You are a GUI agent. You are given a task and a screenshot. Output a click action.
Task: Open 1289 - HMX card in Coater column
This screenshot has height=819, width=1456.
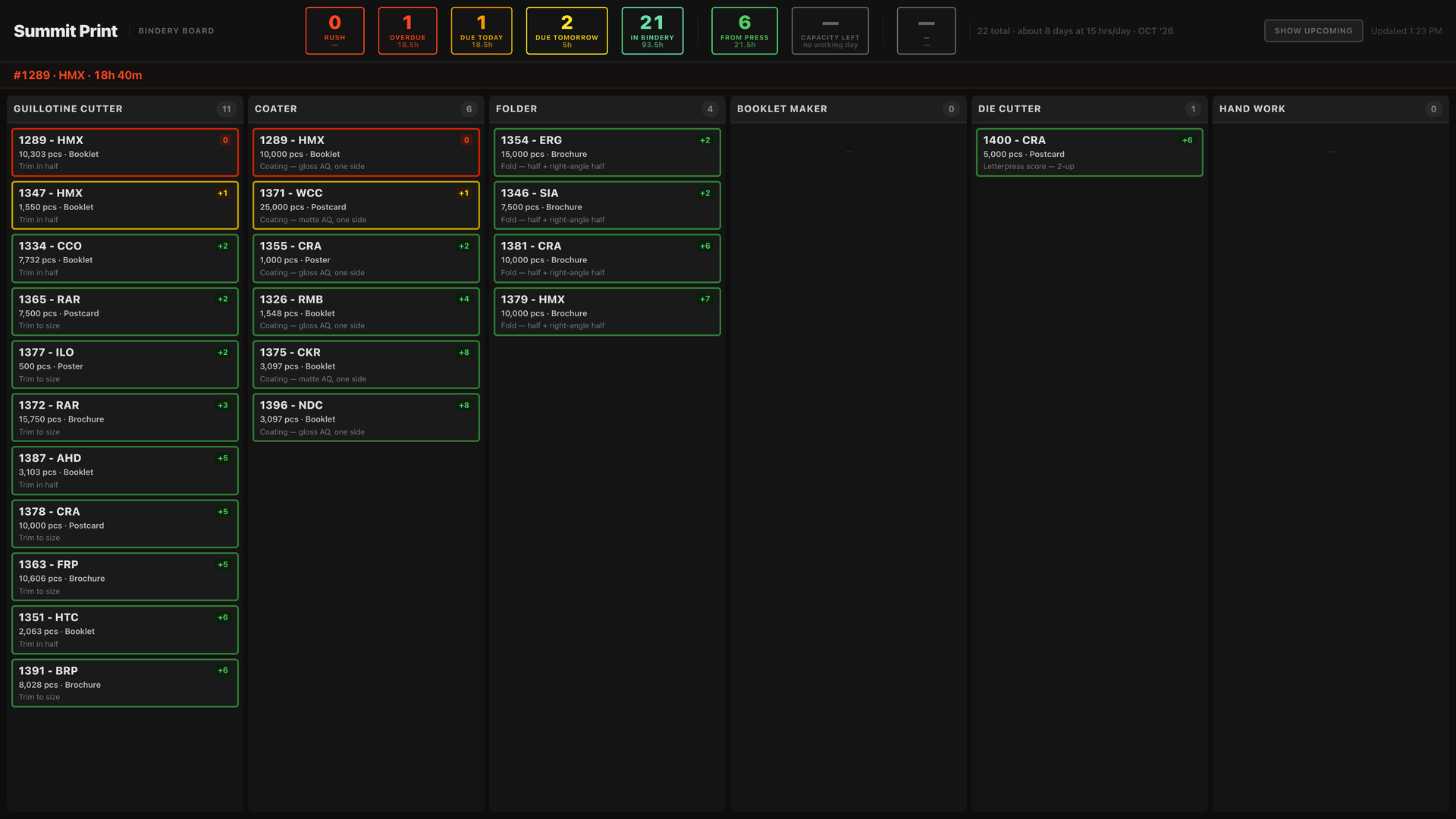point(366,152)
